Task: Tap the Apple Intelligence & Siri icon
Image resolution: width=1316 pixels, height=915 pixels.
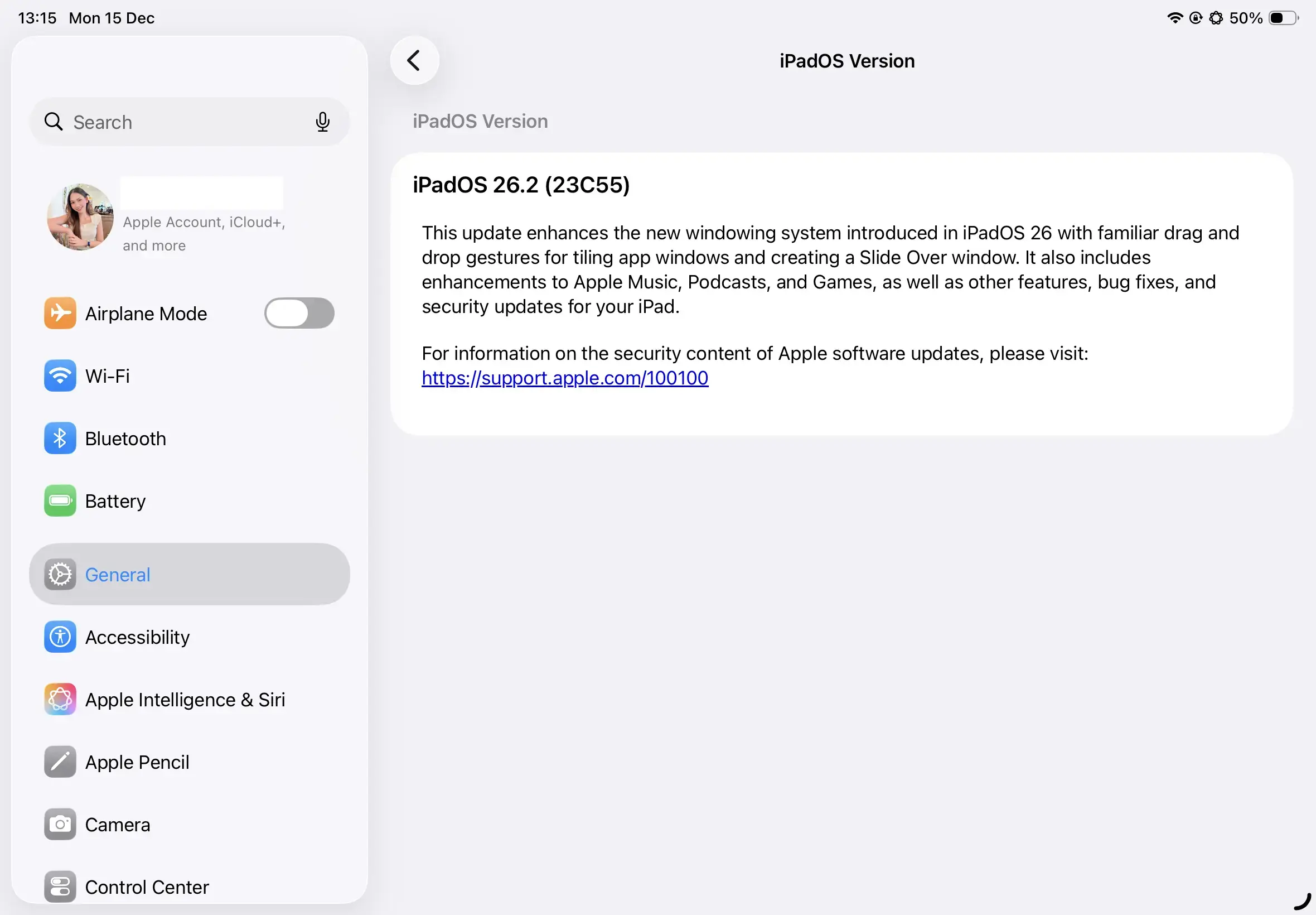Action: 60,700
